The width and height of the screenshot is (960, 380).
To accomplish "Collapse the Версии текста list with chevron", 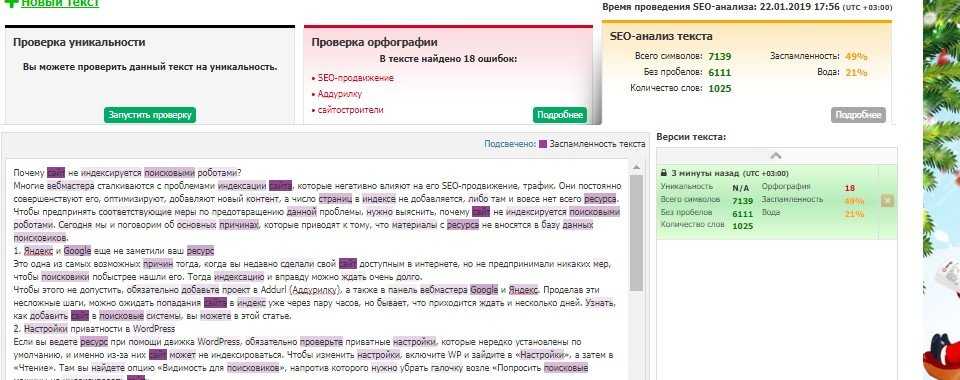I will coord(775,155).
